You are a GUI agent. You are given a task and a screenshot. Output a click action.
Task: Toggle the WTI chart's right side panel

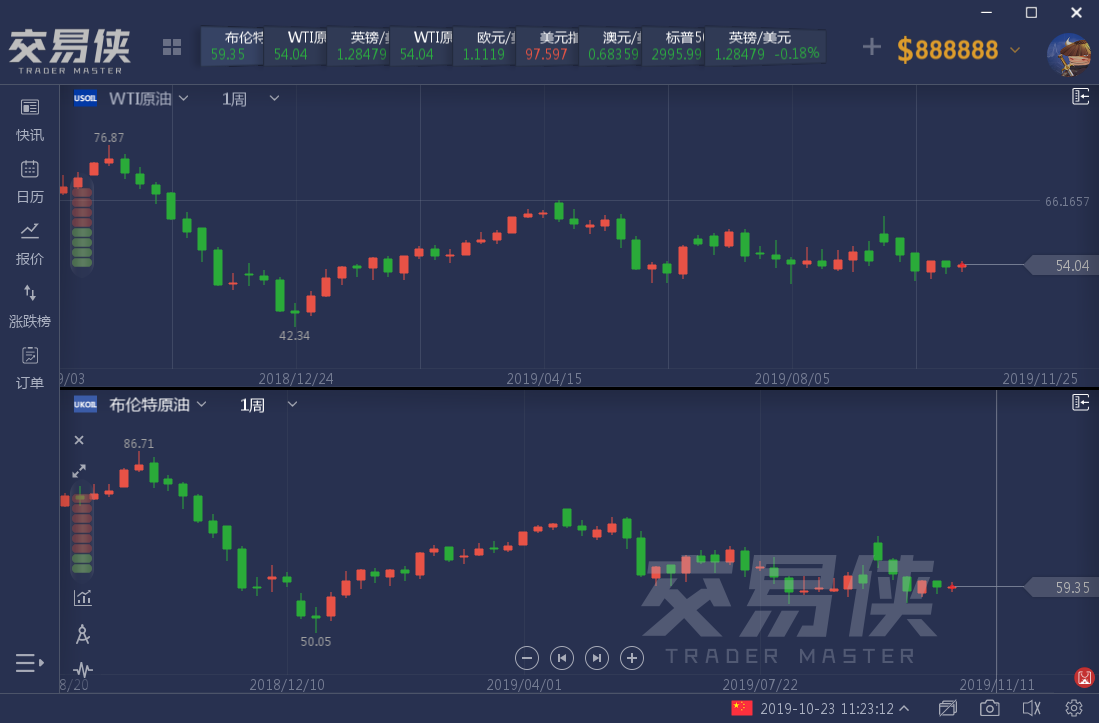coord(1081,96)
